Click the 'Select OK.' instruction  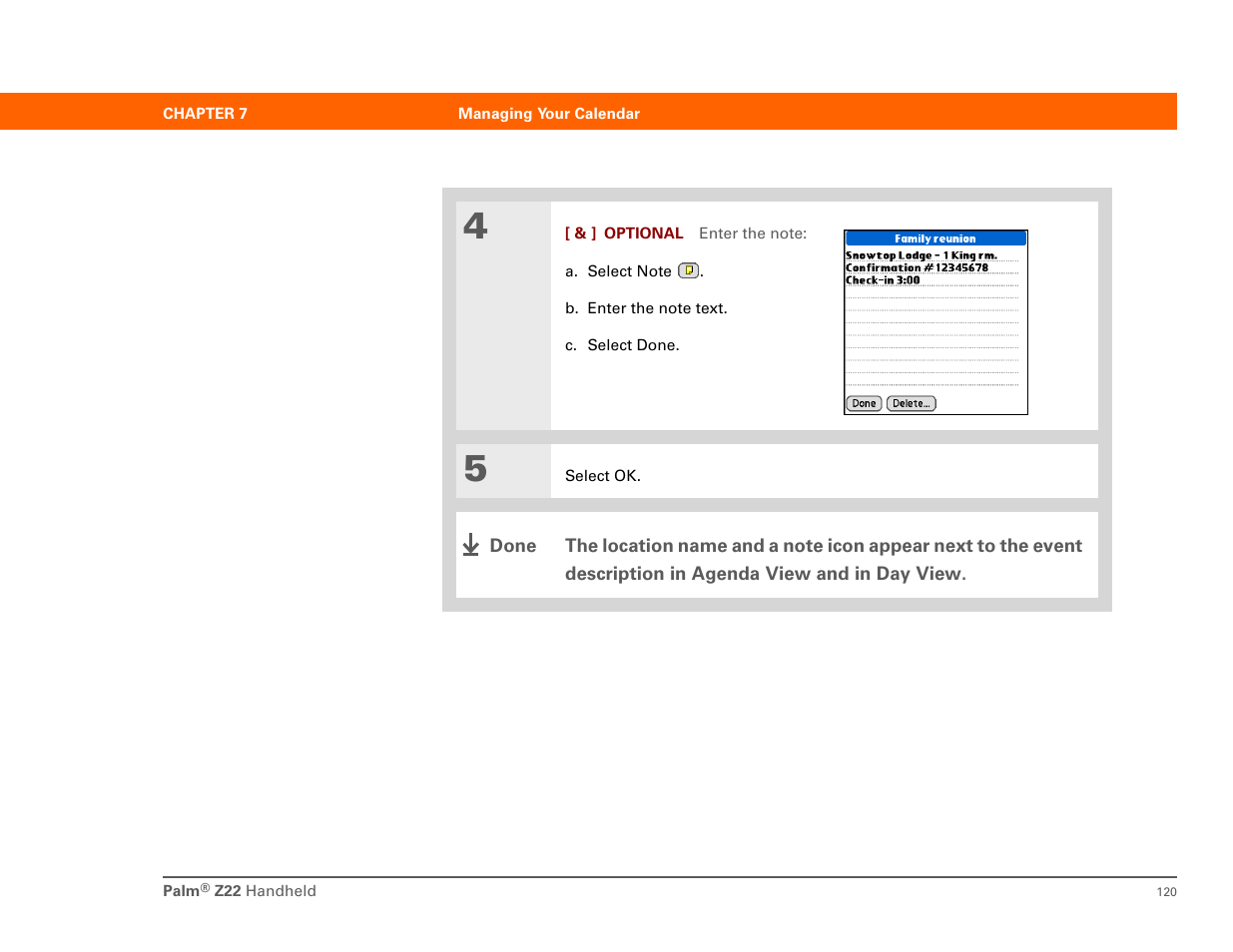point(603,476)
